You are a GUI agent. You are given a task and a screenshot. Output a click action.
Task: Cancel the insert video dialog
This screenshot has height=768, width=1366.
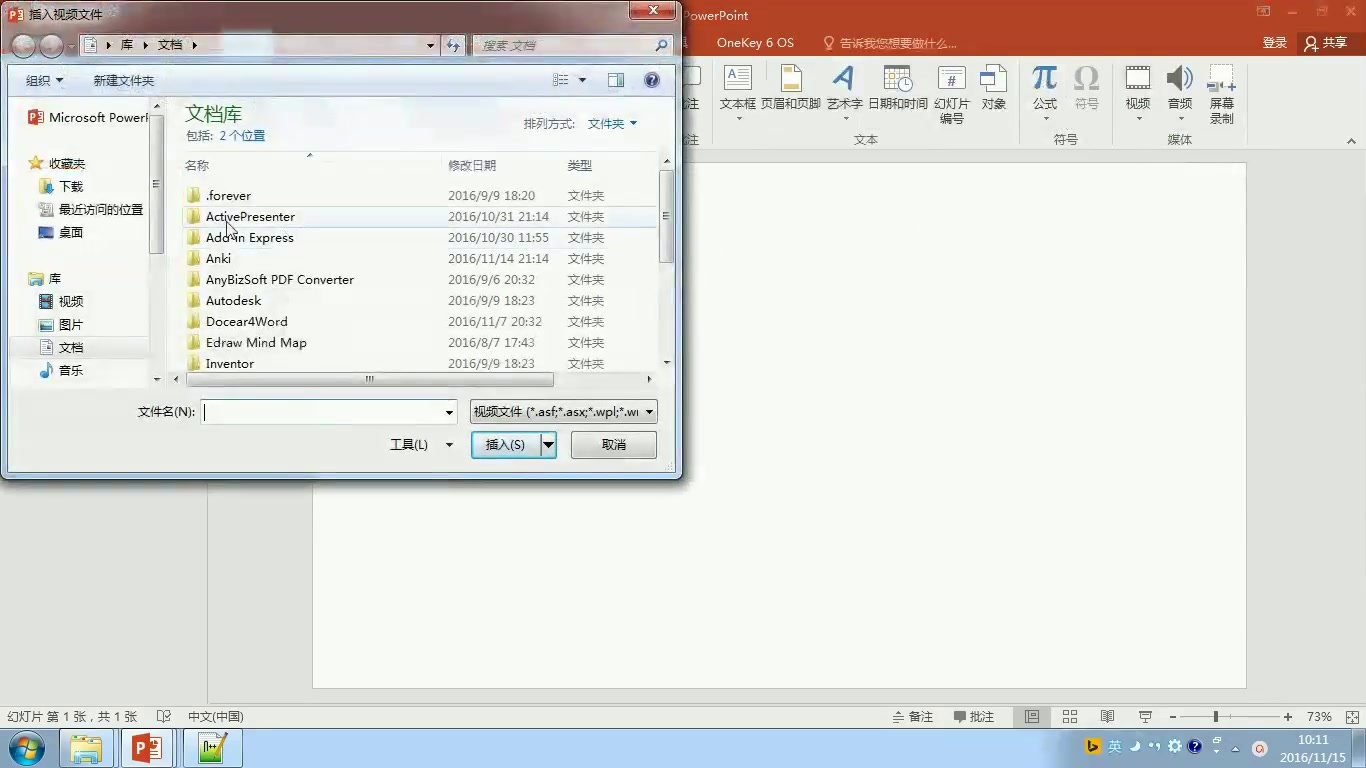click(614, 445)
